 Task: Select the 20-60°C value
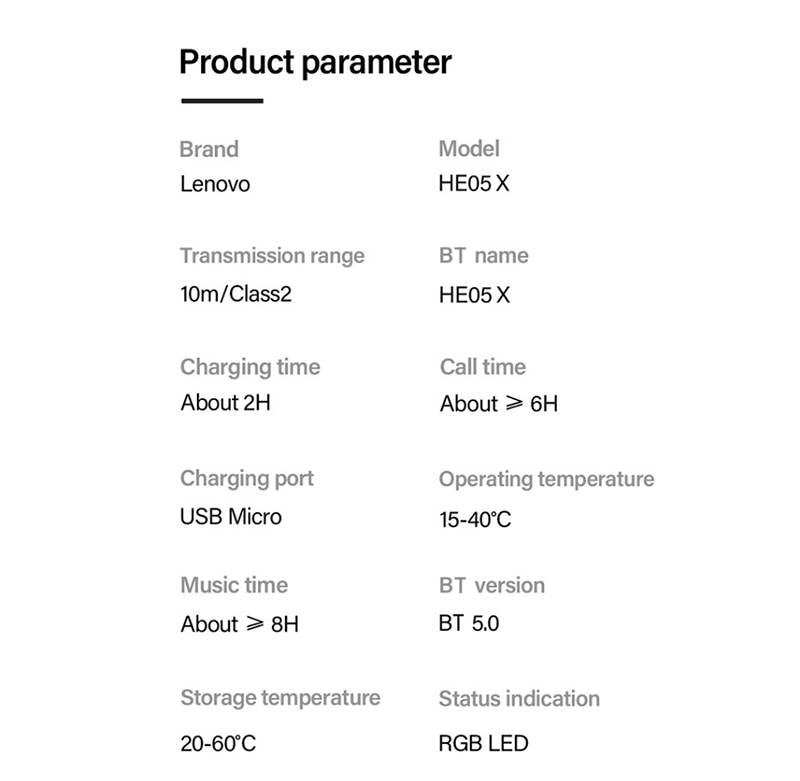[x=218, y=744]
